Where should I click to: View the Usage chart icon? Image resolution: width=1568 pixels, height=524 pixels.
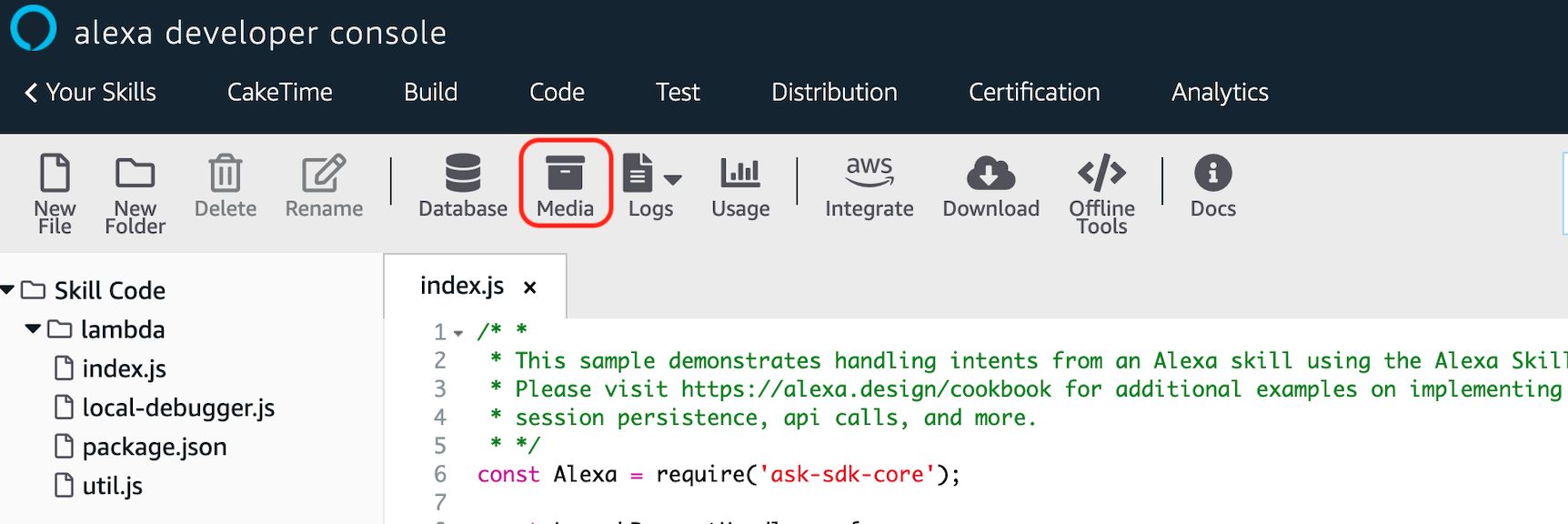[x=740, y=174]
